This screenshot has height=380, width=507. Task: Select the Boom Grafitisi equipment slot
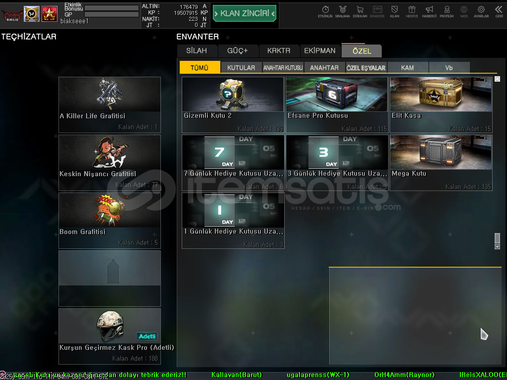pyautogui.click(x=109, y=220)
